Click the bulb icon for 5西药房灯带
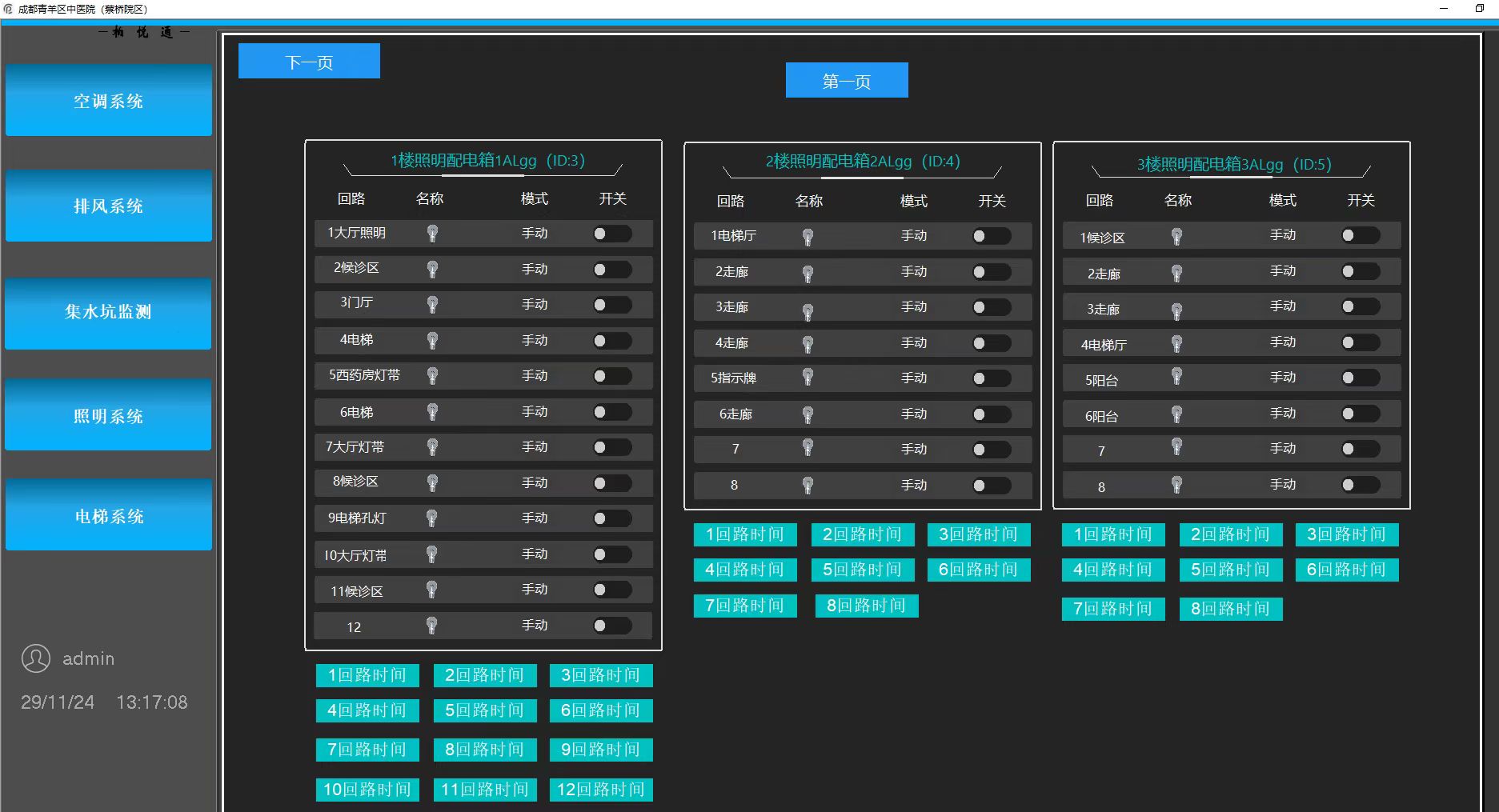This screenshot has height=812, width=1499. [432, 375]
